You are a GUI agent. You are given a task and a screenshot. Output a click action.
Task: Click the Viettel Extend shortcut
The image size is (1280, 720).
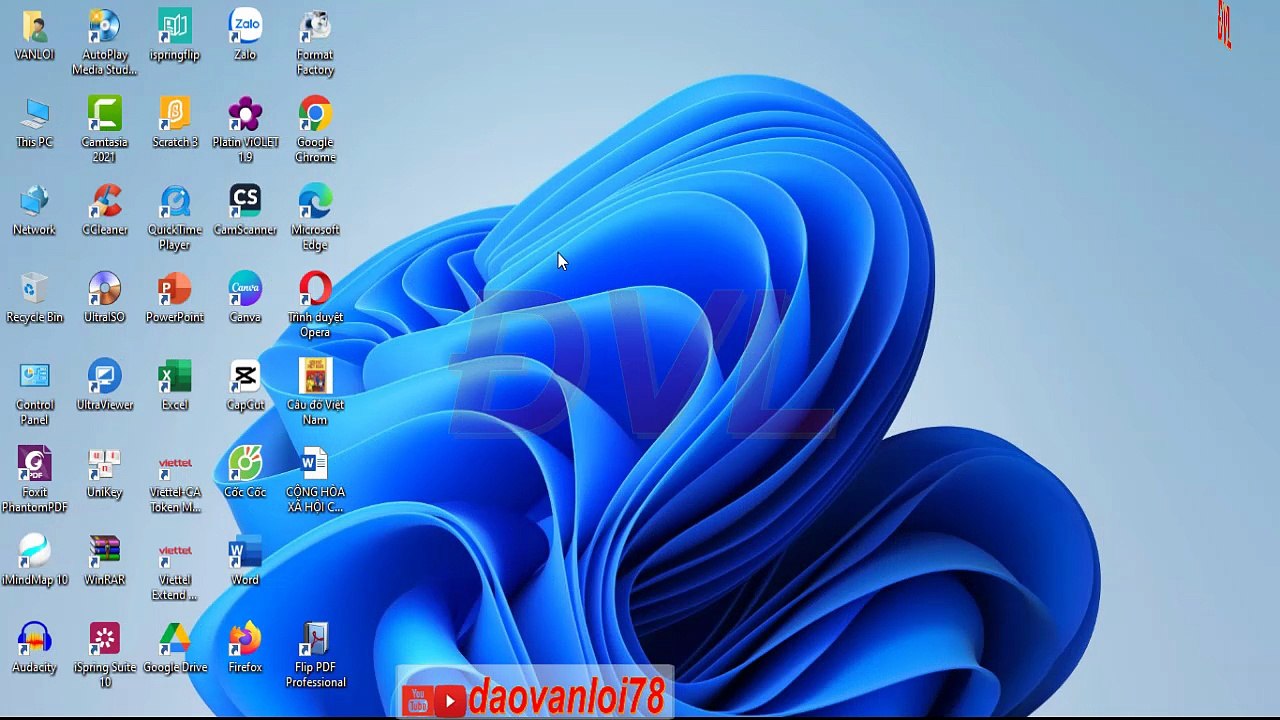[x=175, y=553]
